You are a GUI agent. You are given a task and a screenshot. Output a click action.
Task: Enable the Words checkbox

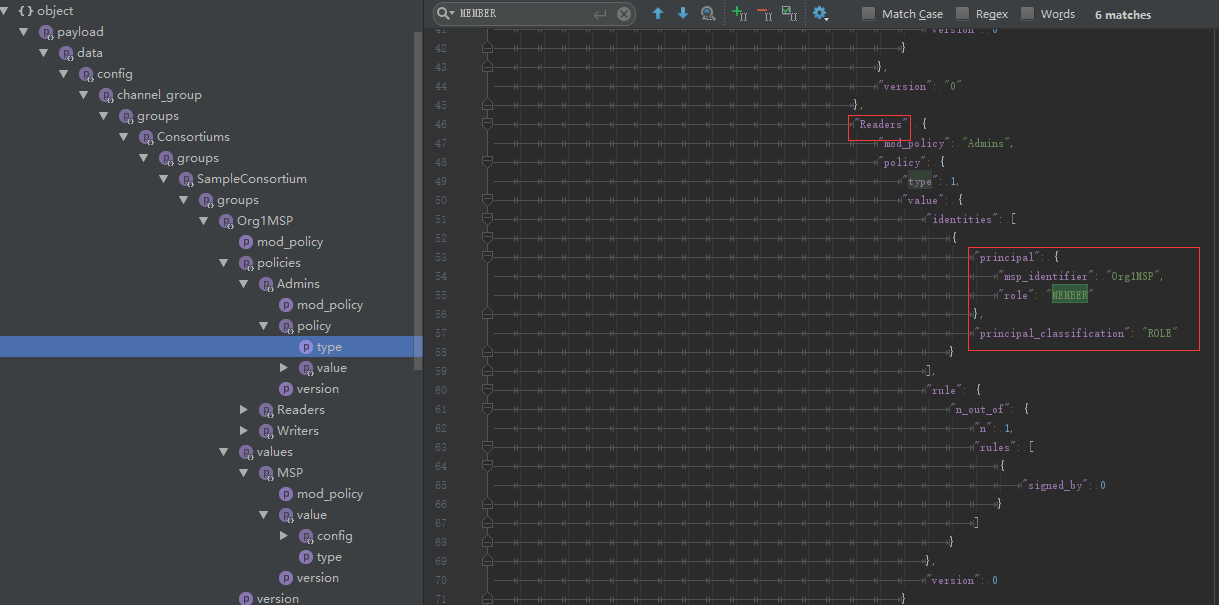click(1027, 14)
